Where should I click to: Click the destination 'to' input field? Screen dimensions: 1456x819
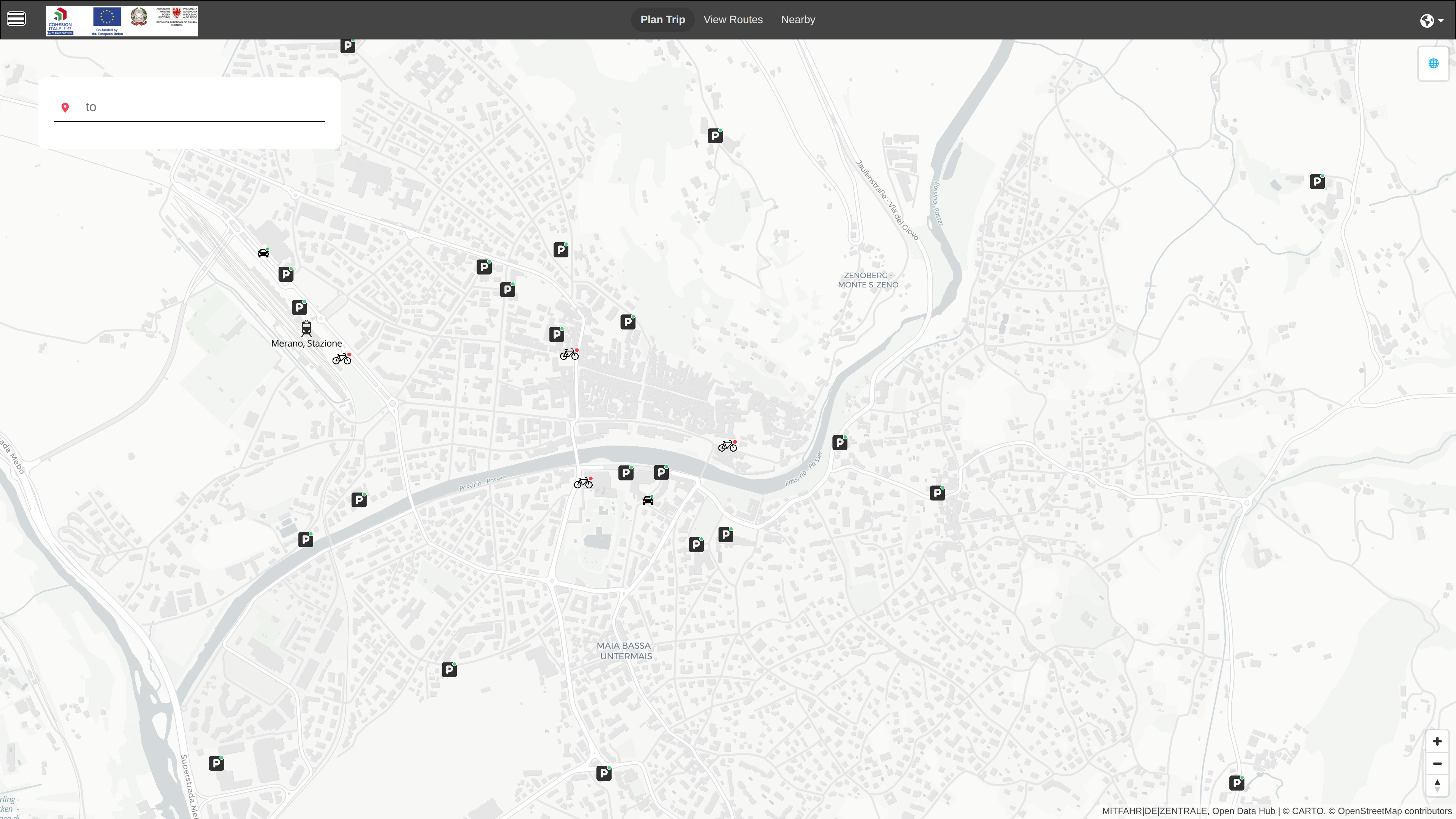point(204,107)
